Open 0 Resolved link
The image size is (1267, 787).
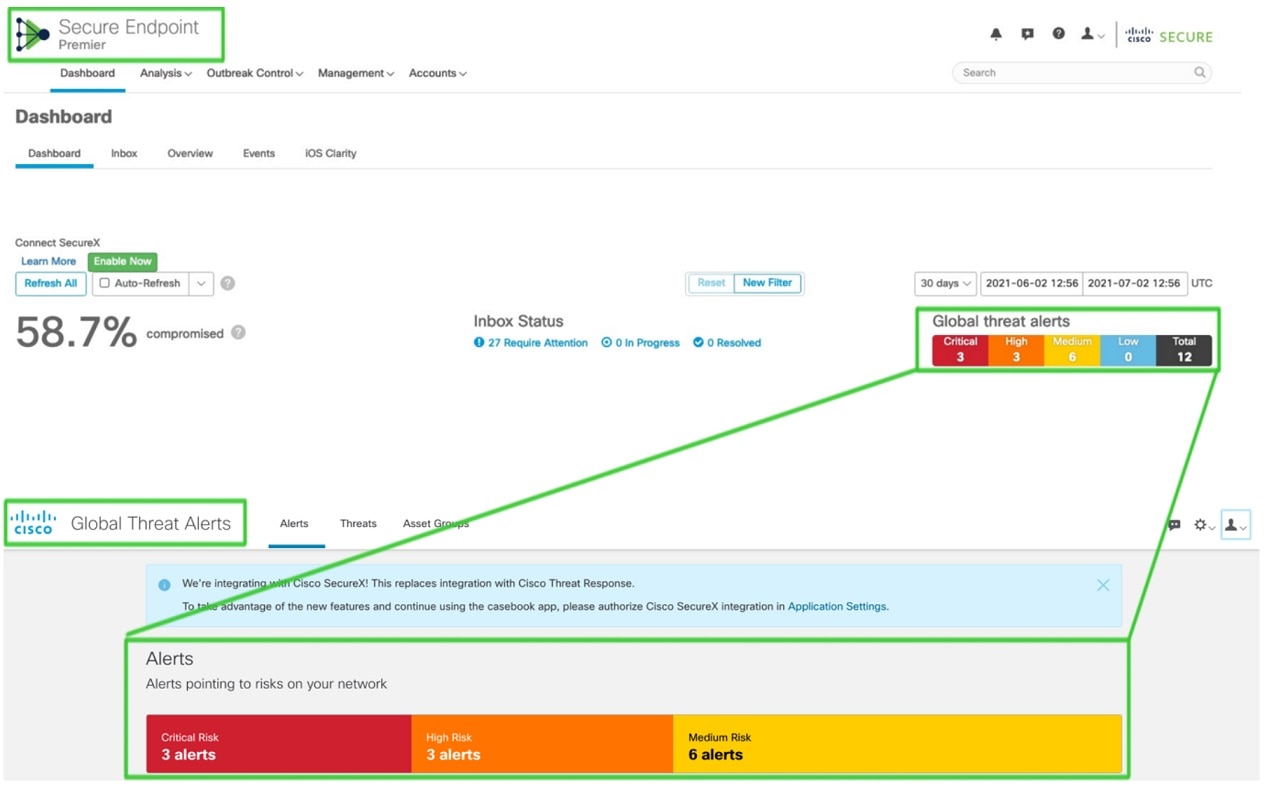(x=727, y=343)
